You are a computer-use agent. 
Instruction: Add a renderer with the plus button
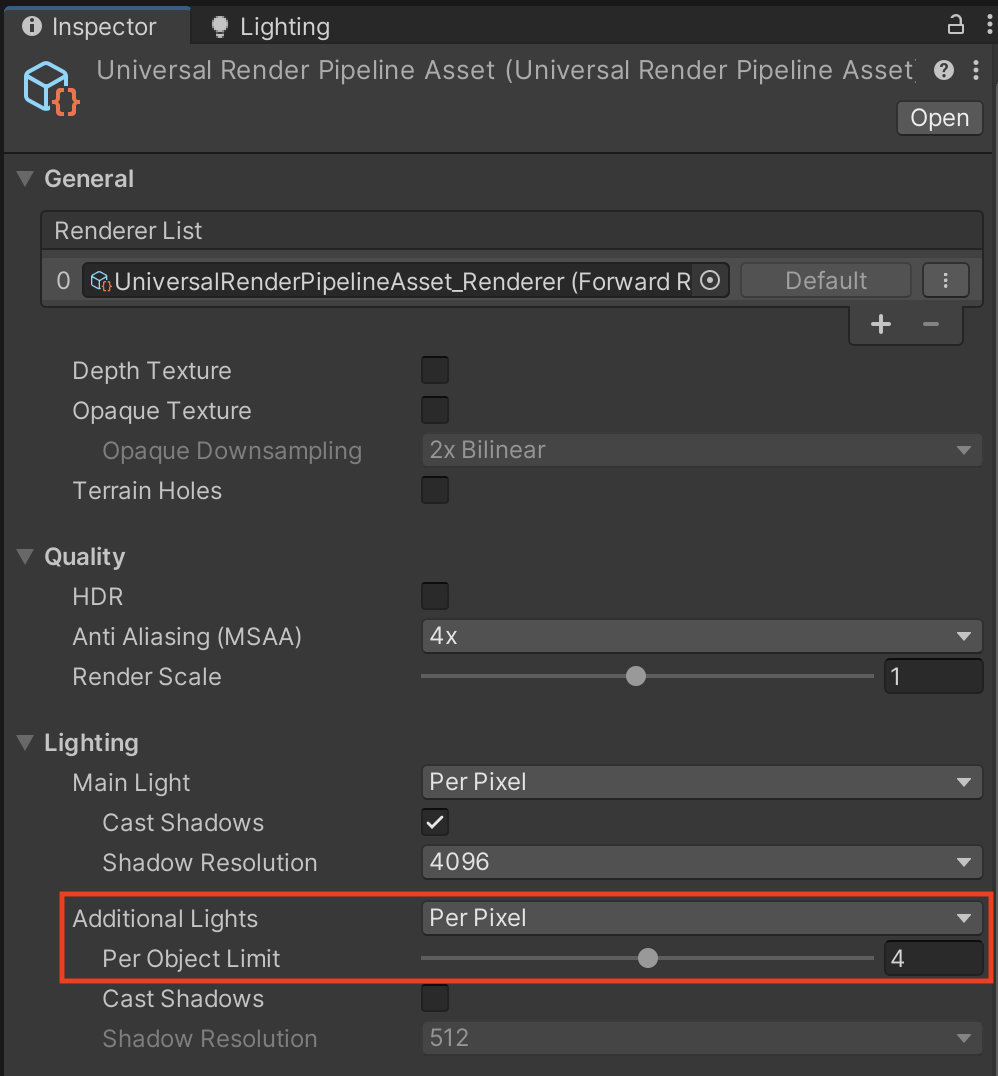[x=881, y=324]
